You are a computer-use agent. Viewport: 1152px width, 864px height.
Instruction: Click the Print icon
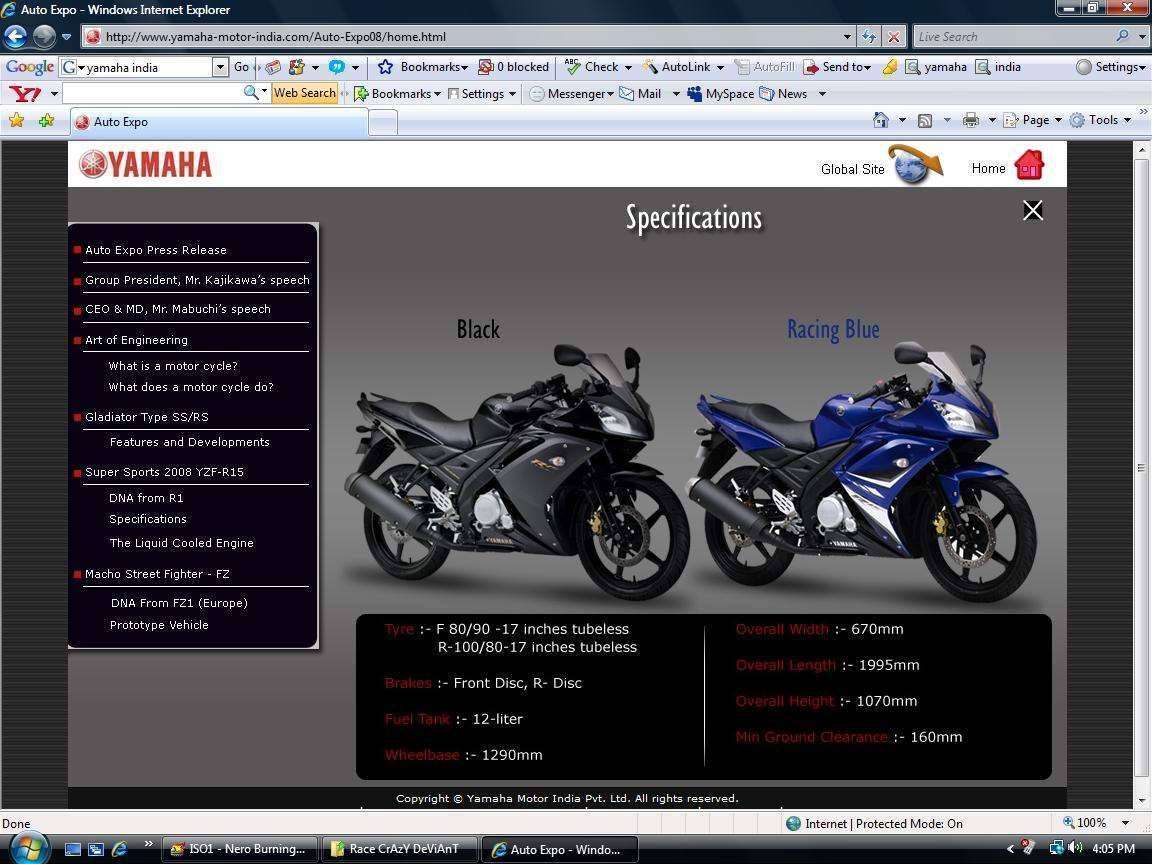point(971,120)
